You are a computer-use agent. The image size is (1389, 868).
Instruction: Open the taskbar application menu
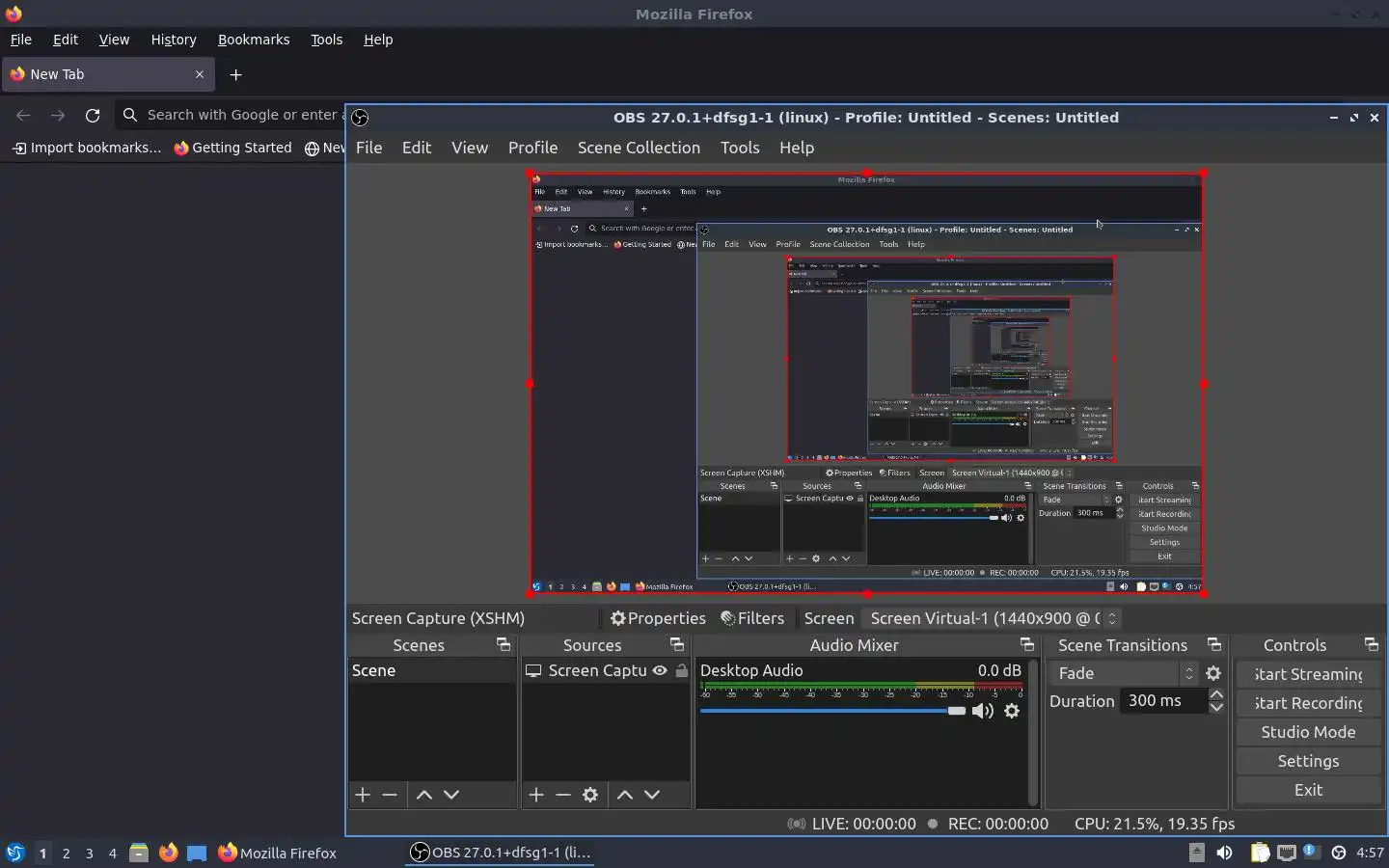click(14, 853)
